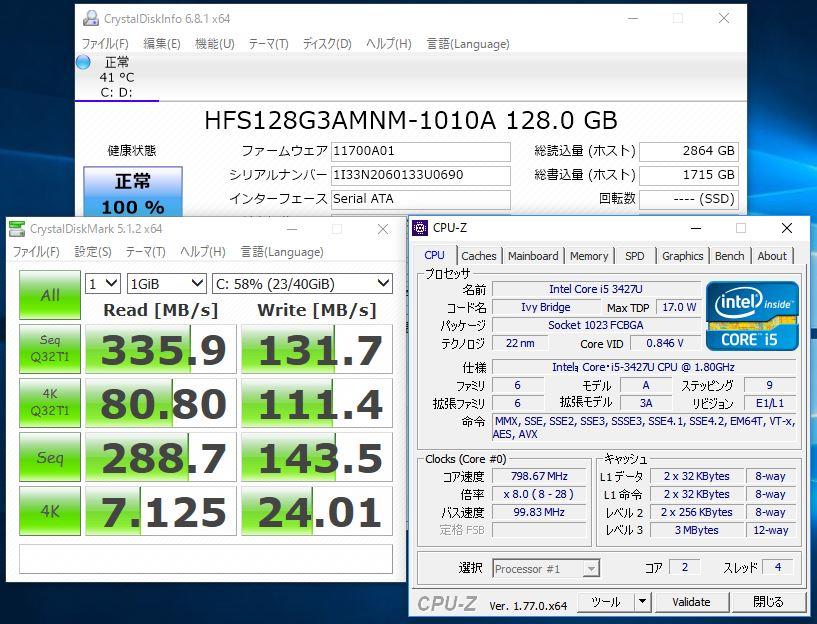Click the Seq Q32T1 read result 335.9

click(x=161, y=349)
